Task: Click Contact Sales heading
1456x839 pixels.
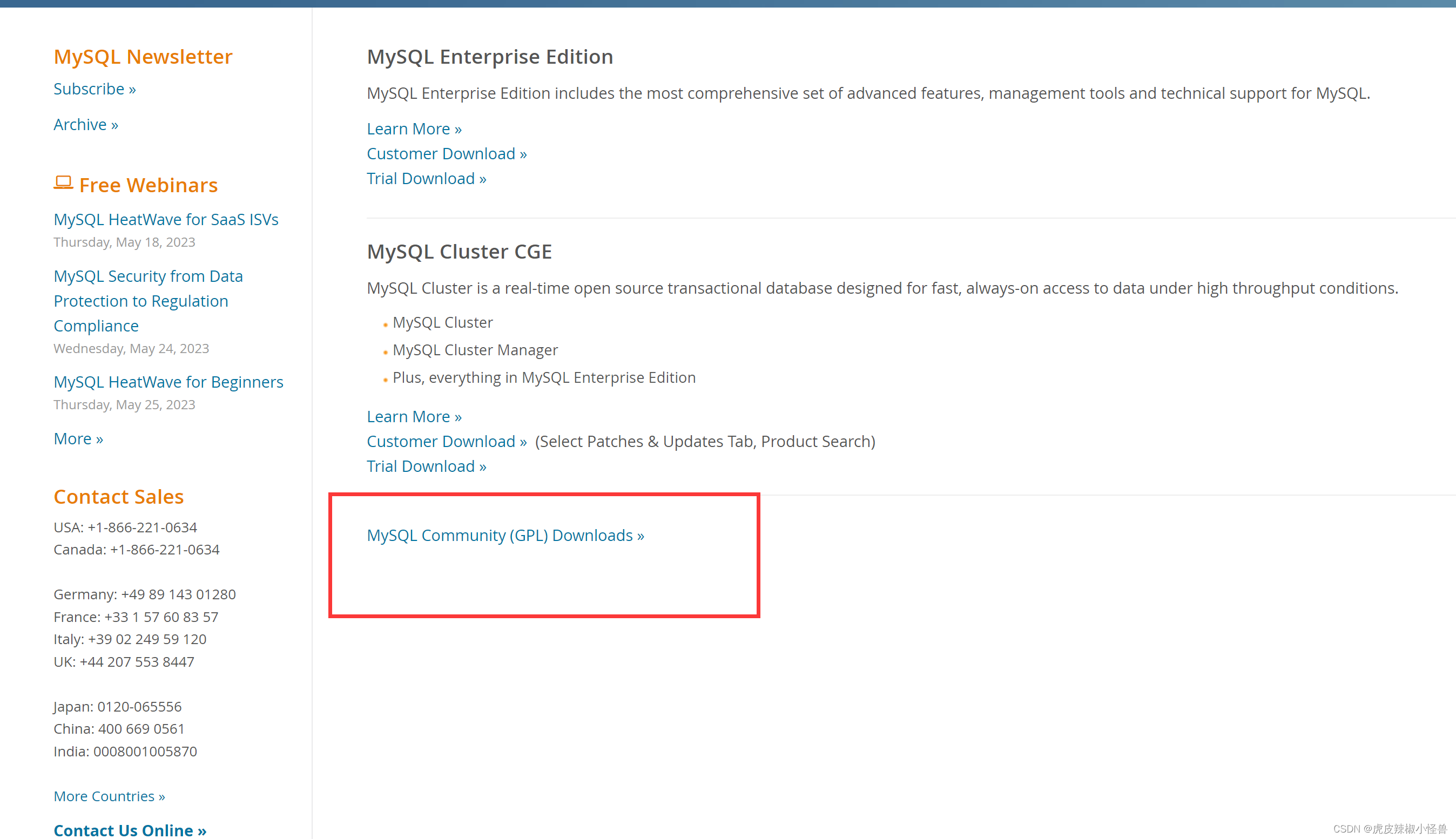Action: [119, 497]
